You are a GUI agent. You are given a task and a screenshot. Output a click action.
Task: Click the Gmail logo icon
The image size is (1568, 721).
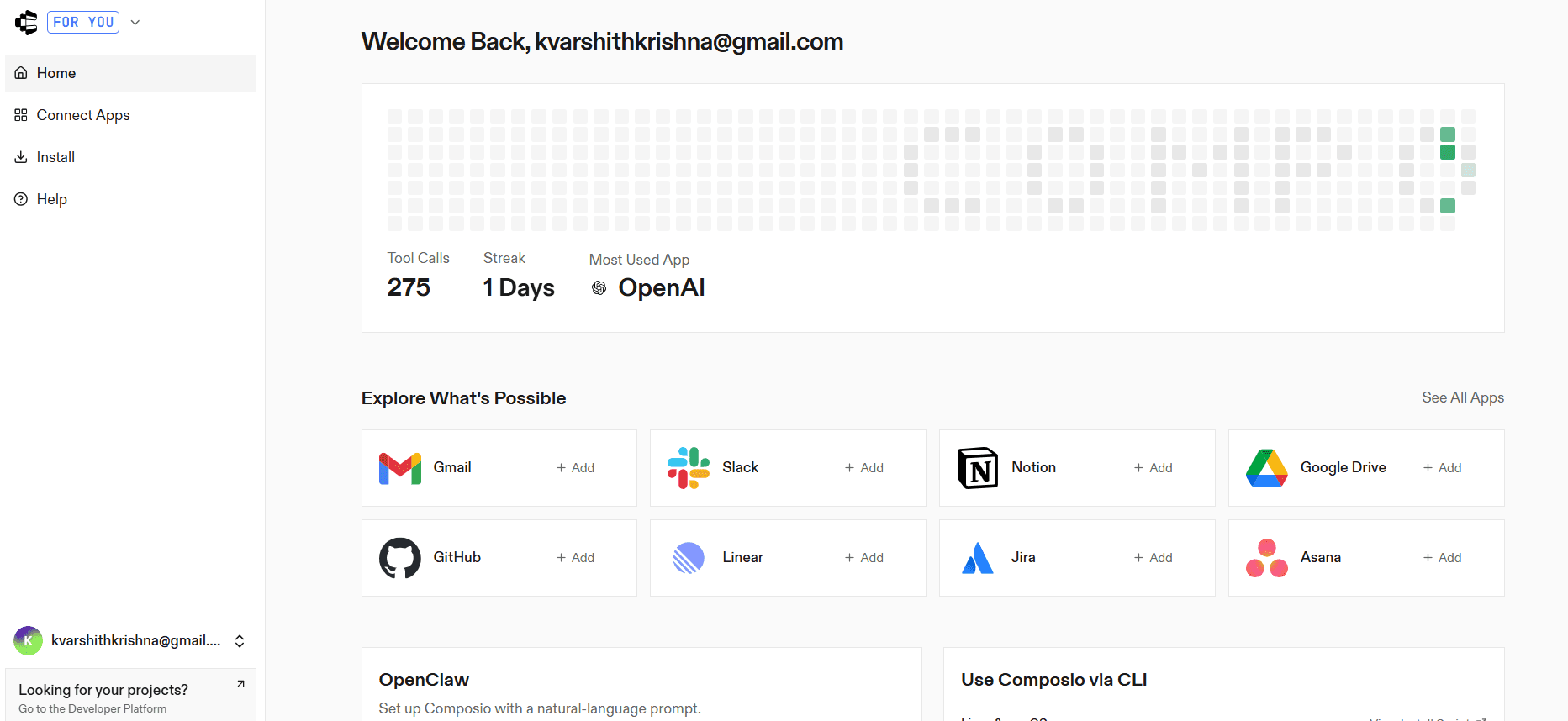pos(400,468)
